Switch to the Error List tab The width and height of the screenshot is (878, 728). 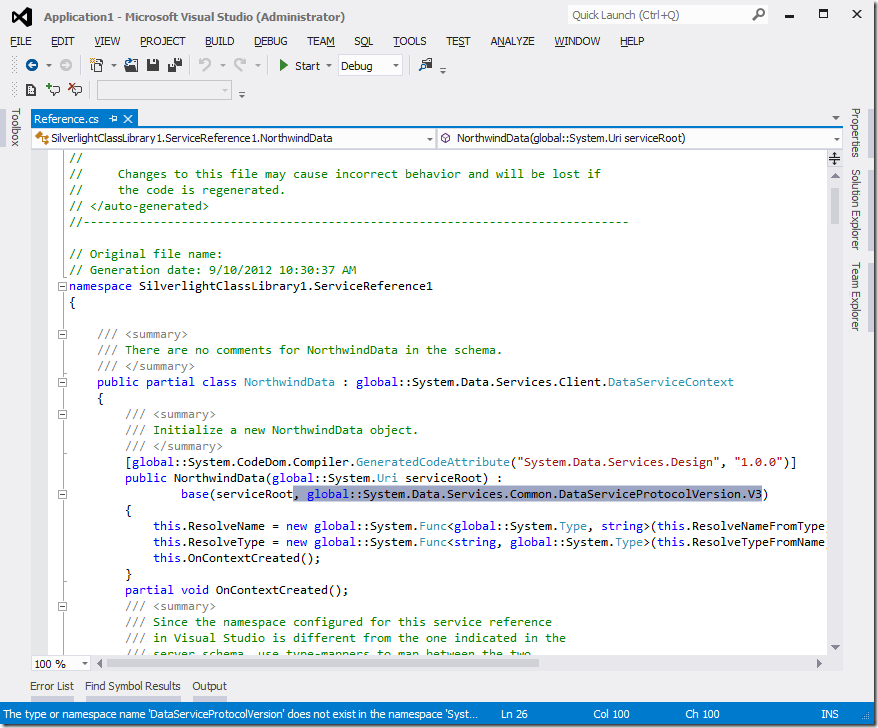(x=51, y=686)
